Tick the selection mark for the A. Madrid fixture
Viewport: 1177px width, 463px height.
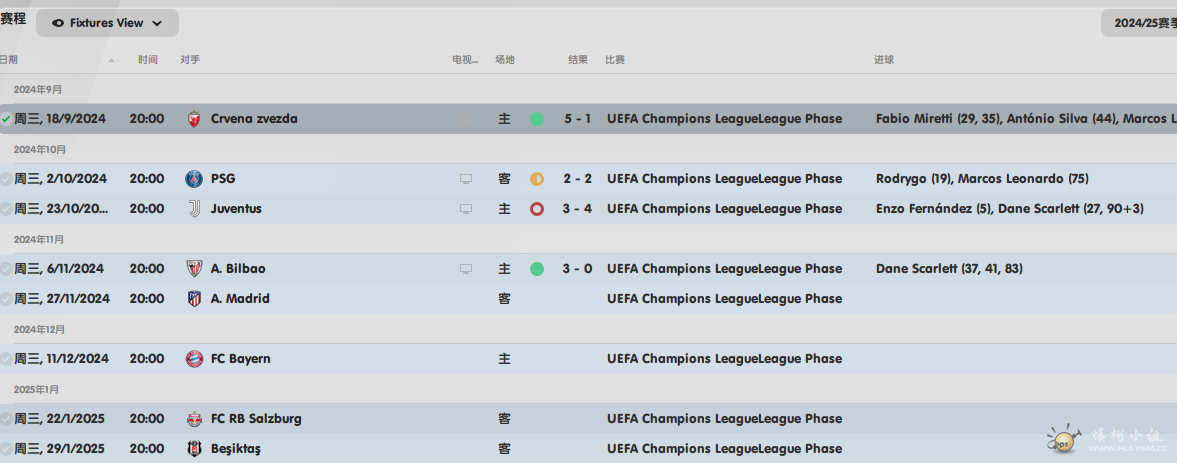(x=6, y=299)
